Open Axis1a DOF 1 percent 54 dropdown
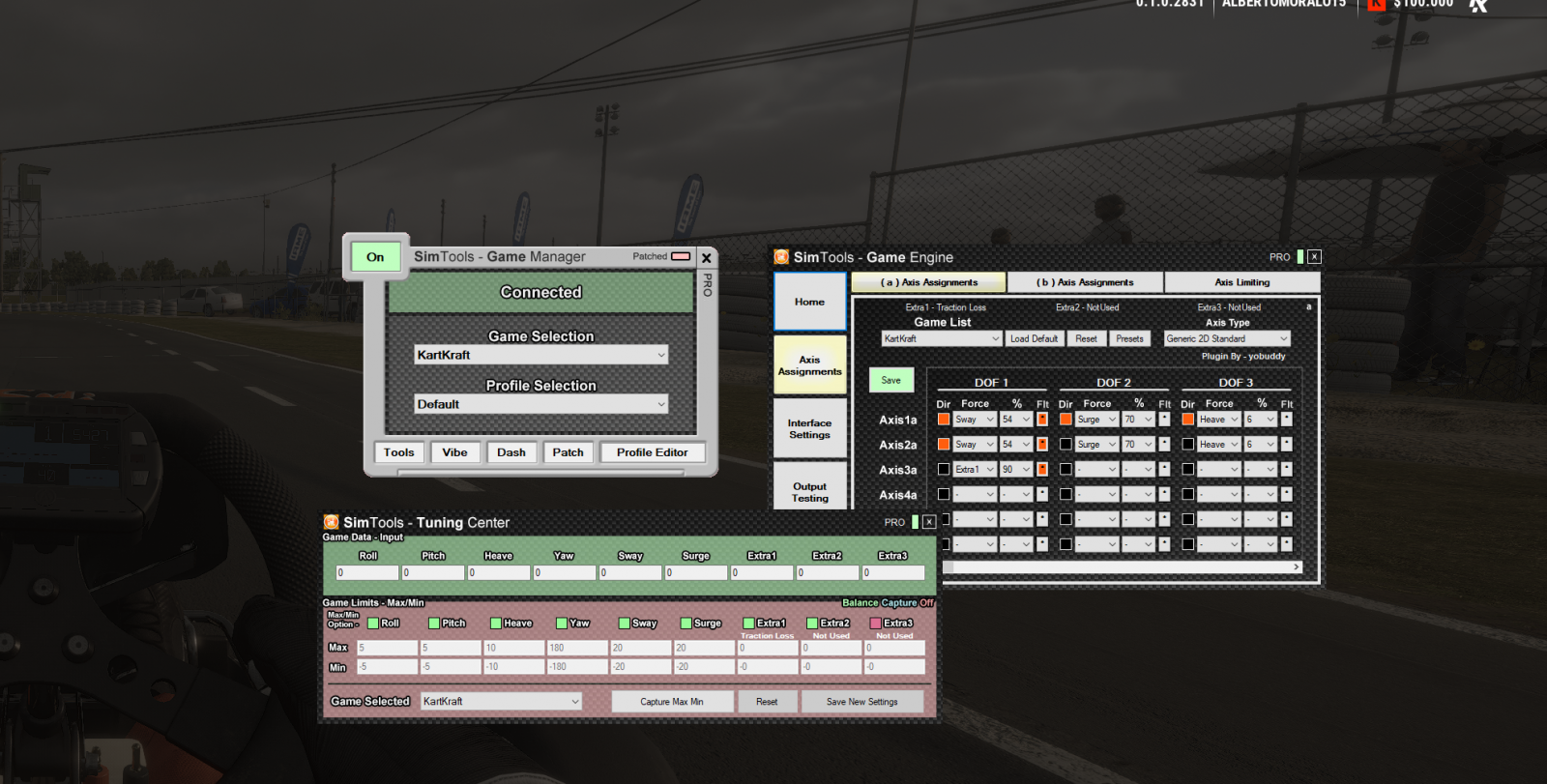 [x=1016, y=420]
